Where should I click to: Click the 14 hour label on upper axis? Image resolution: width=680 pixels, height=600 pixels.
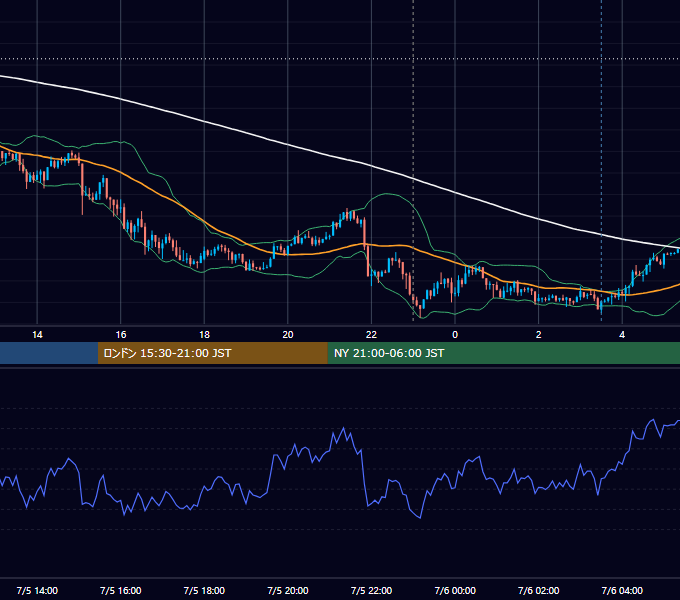37,335
